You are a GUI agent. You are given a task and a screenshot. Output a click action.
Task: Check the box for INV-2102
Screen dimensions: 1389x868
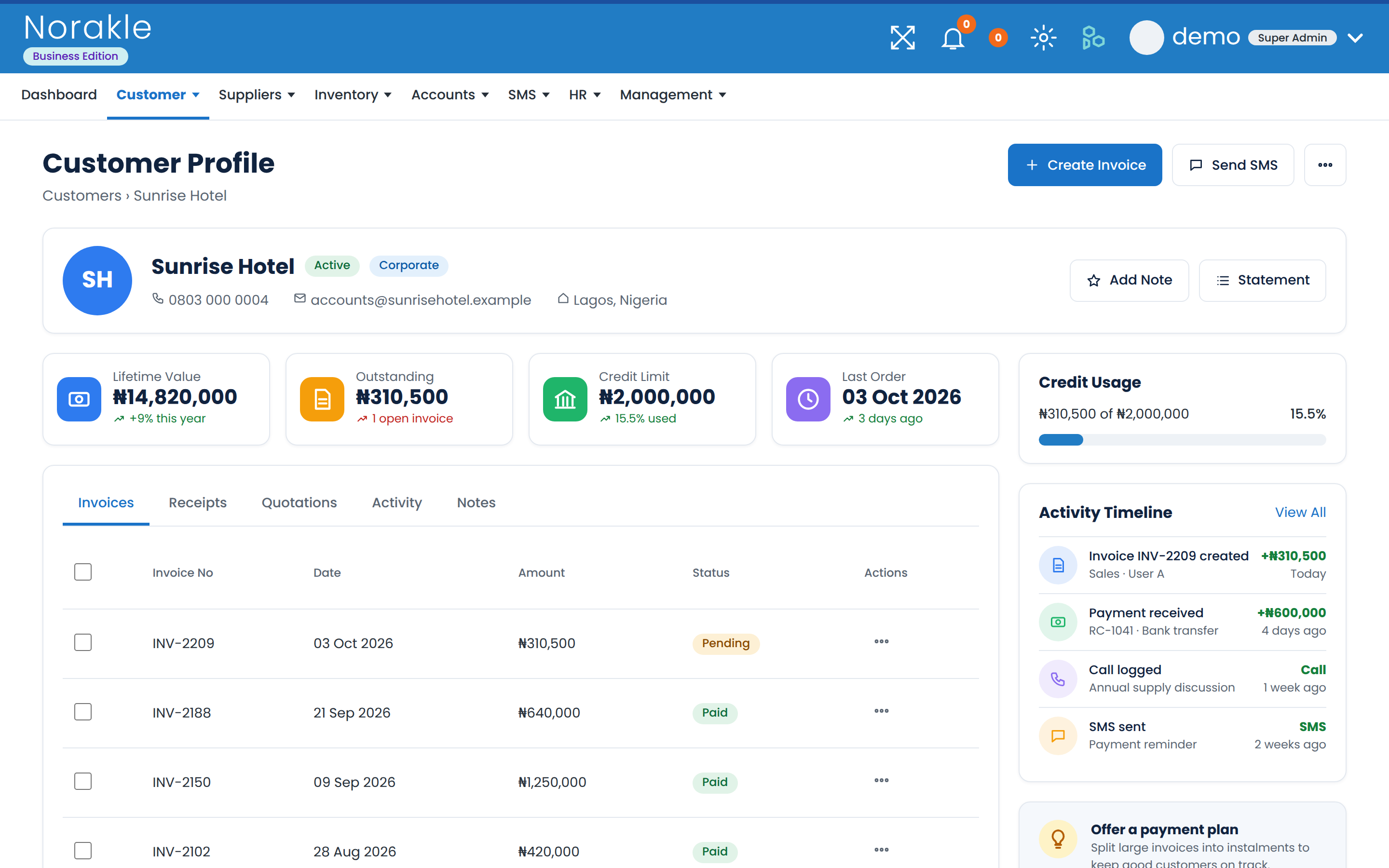pyautogui.click(x=82, y=851)
